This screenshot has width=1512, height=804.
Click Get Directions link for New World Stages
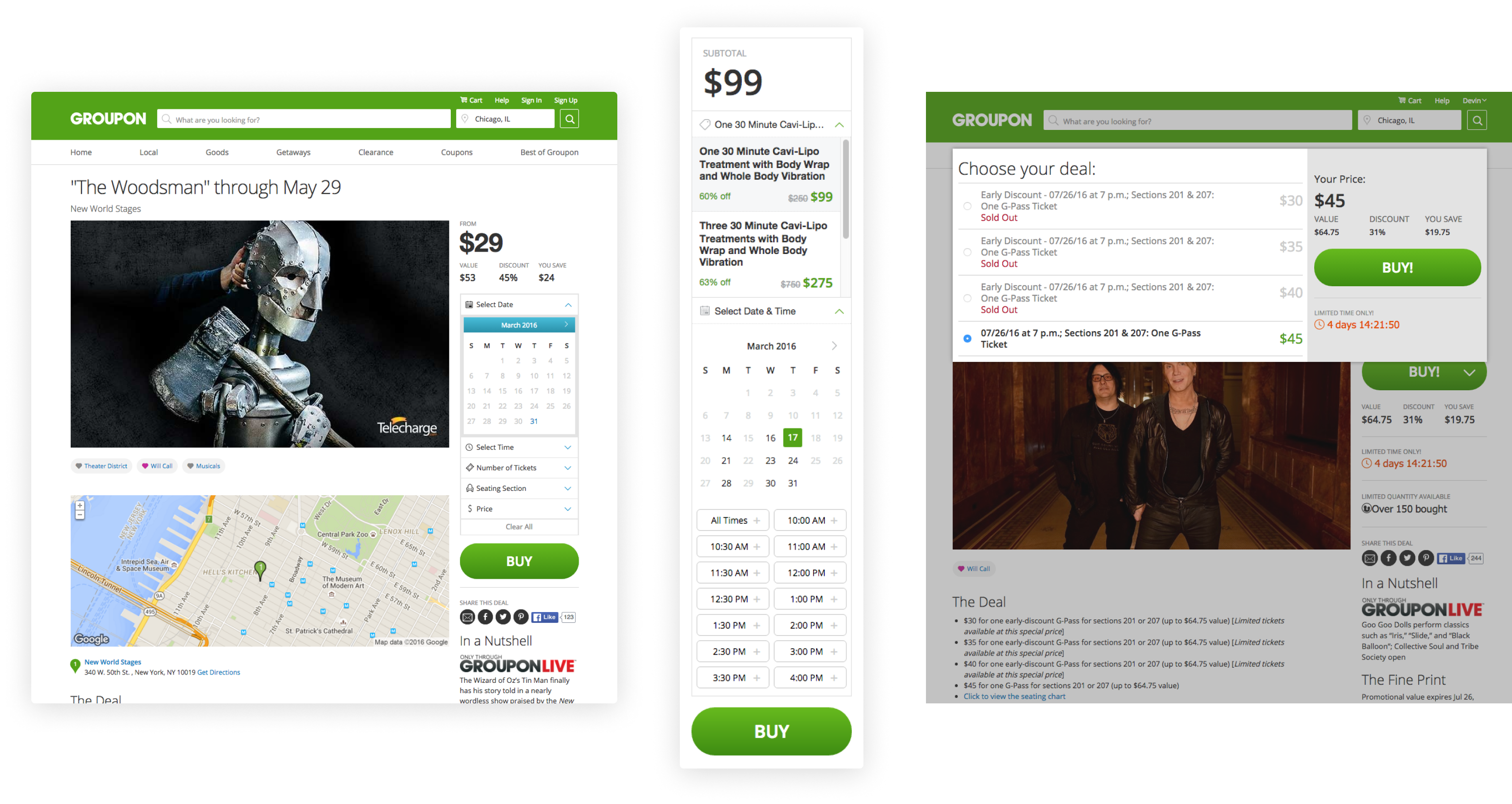point(219,672)
